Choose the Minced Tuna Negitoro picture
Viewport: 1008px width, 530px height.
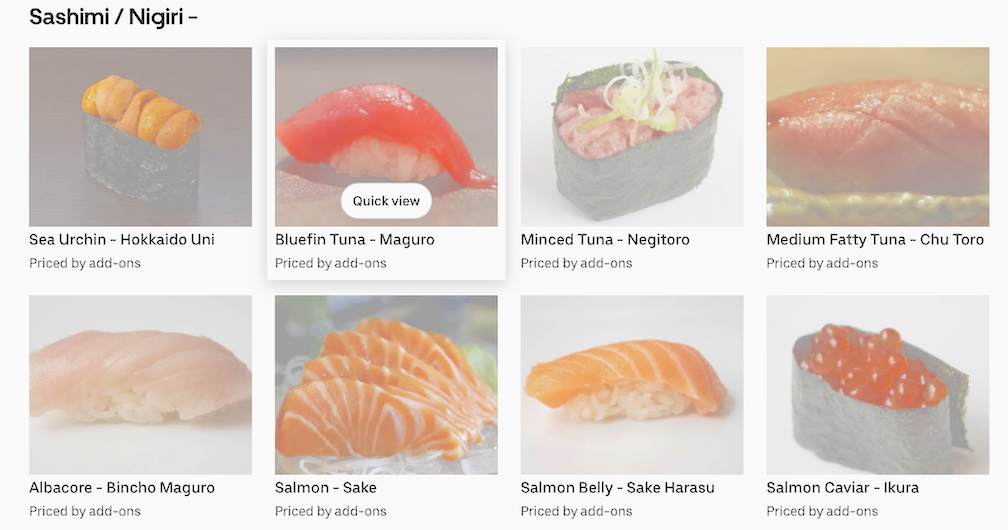coord(632,136)
